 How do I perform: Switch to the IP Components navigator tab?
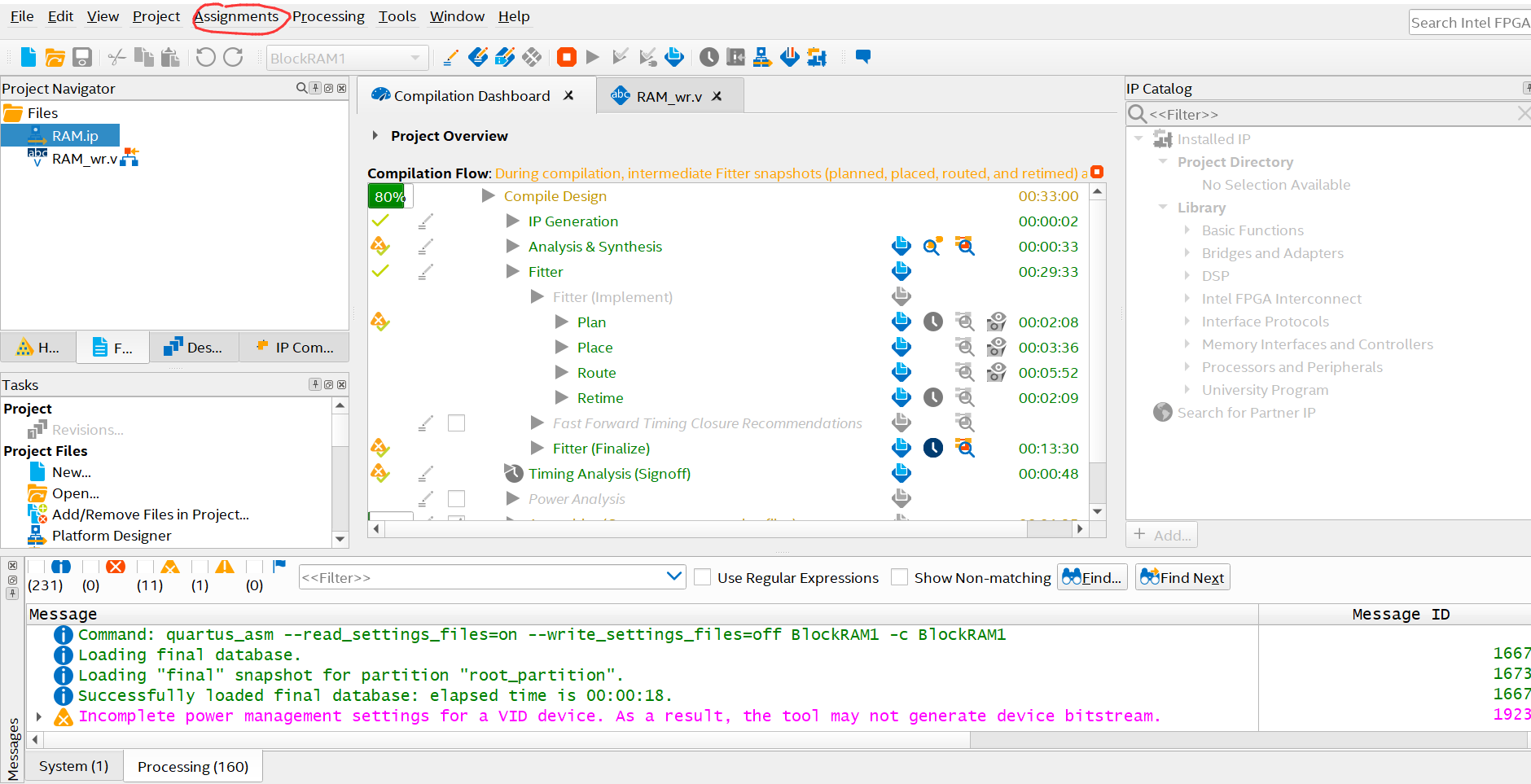point(295,348)
